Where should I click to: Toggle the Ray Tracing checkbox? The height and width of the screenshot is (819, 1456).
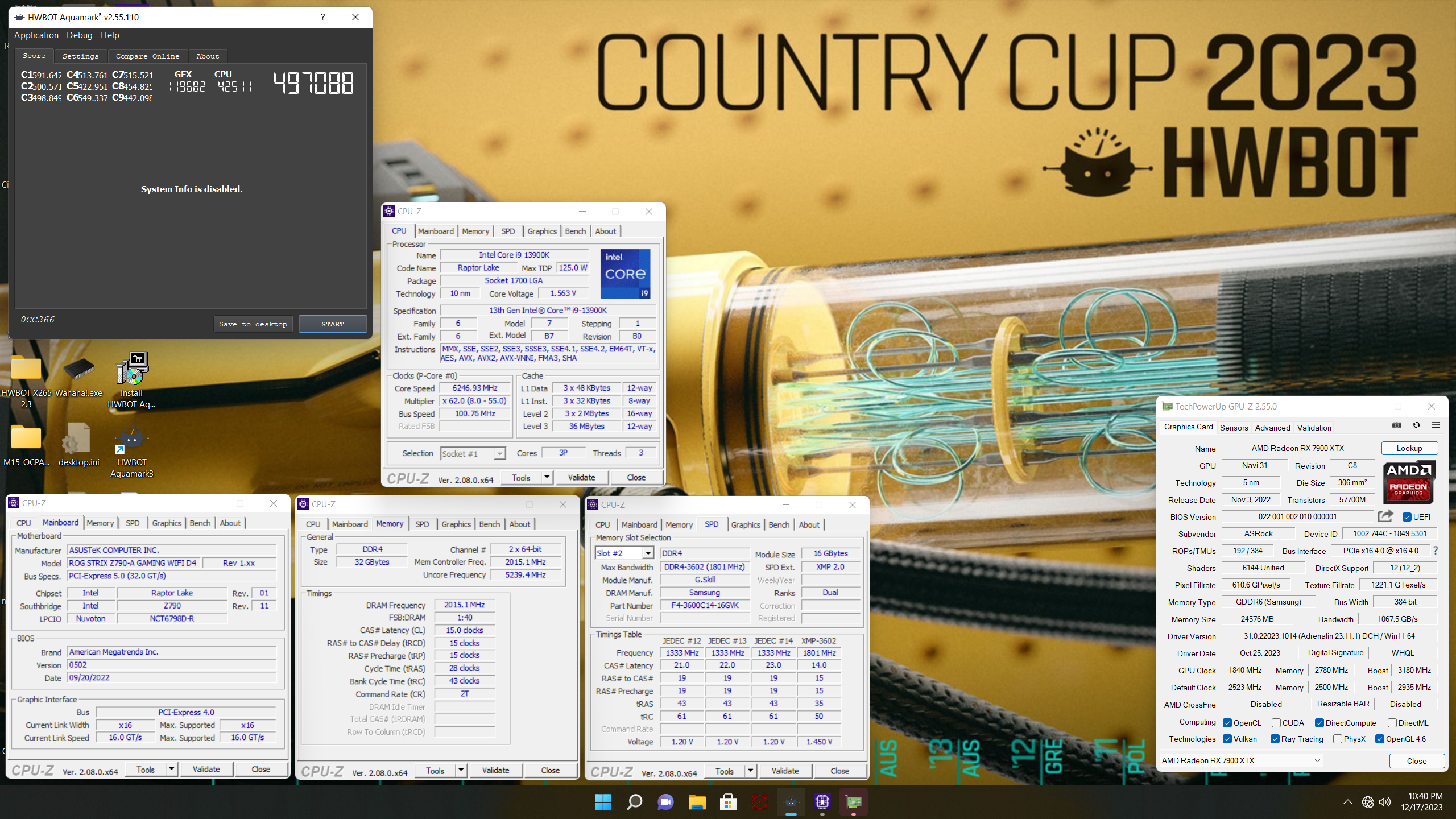pyautogui.click(x=1275, y=739)
